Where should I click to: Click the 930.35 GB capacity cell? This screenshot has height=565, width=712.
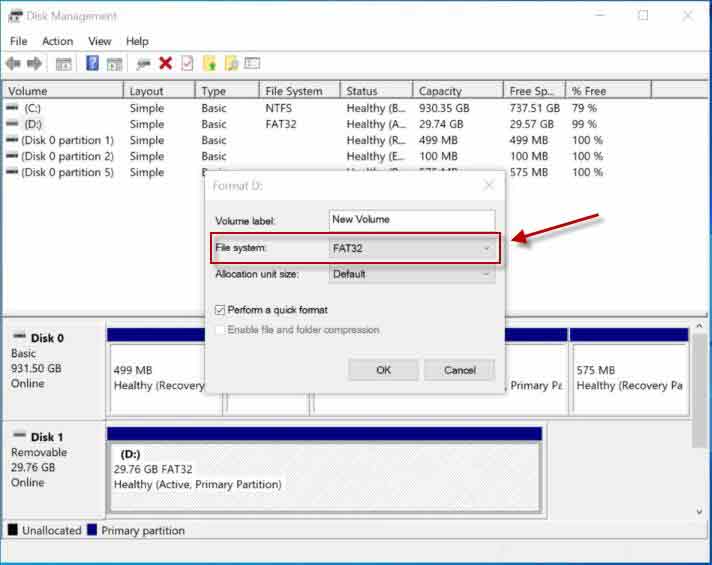tap(444, 108)
